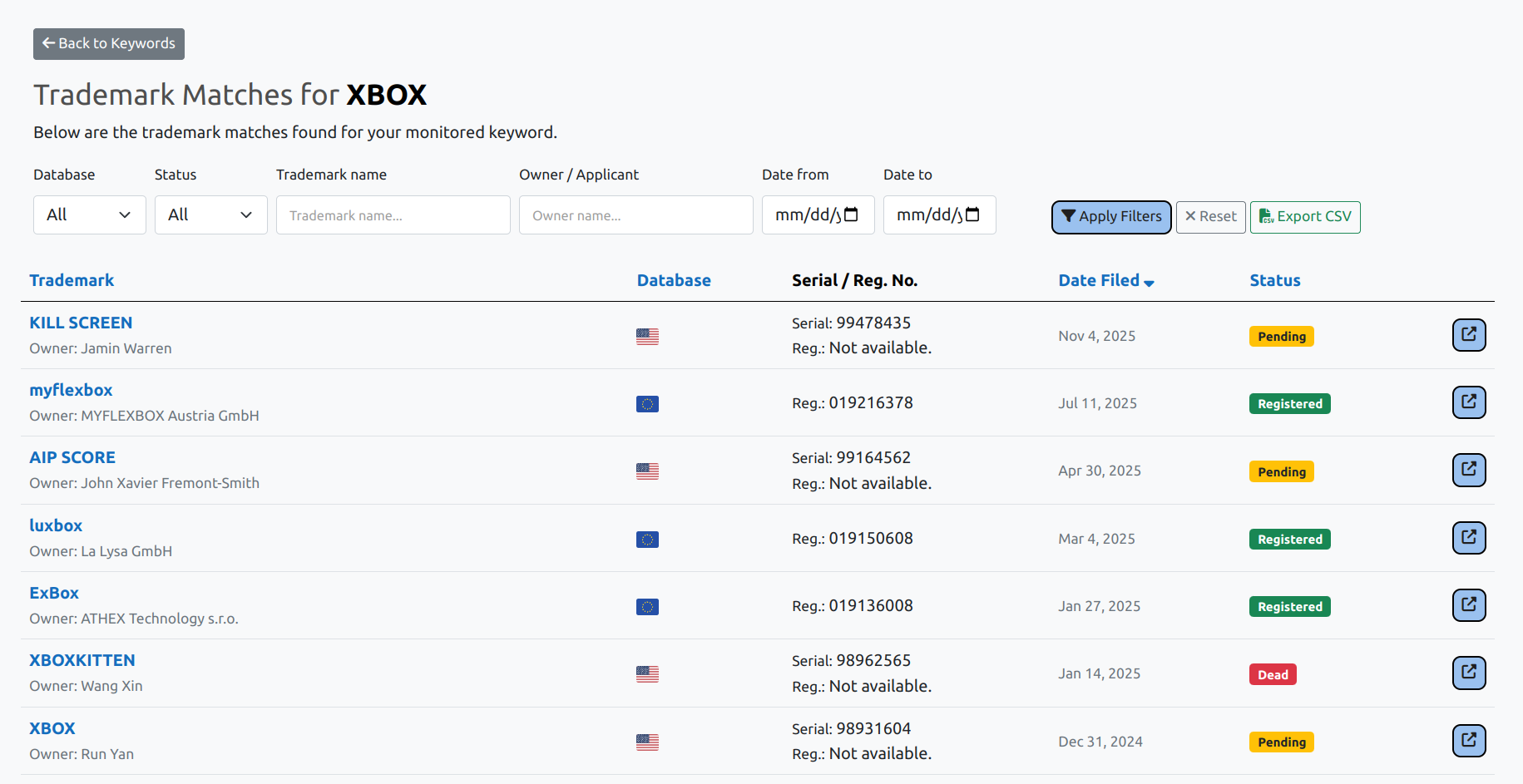Screen dimensions: 1523x784
Task: Open the Date to calendar picker icon
Action: click(x=973, y=214)
